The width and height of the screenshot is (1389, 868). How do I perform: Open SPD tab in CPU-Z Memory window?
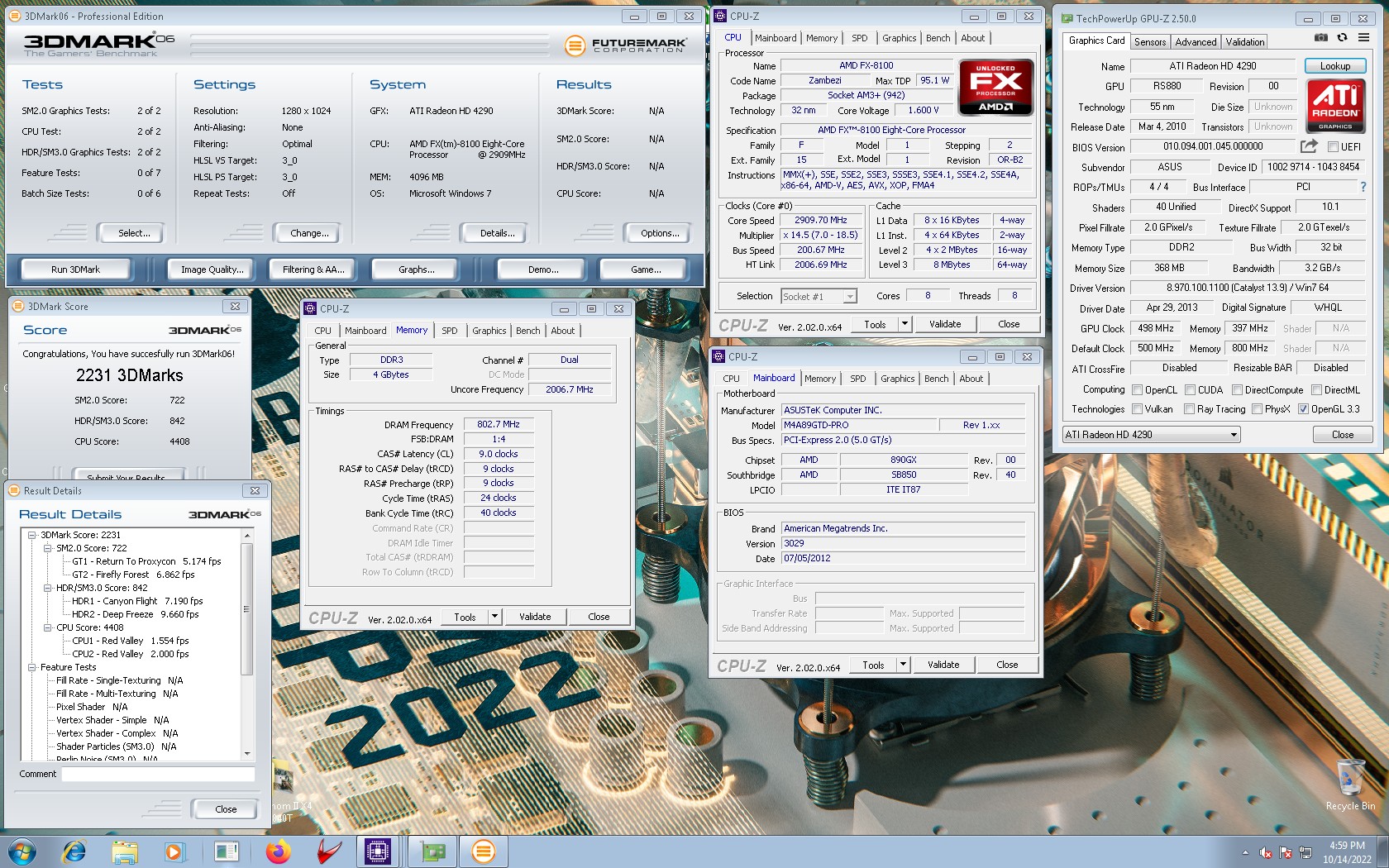(449, 331)
